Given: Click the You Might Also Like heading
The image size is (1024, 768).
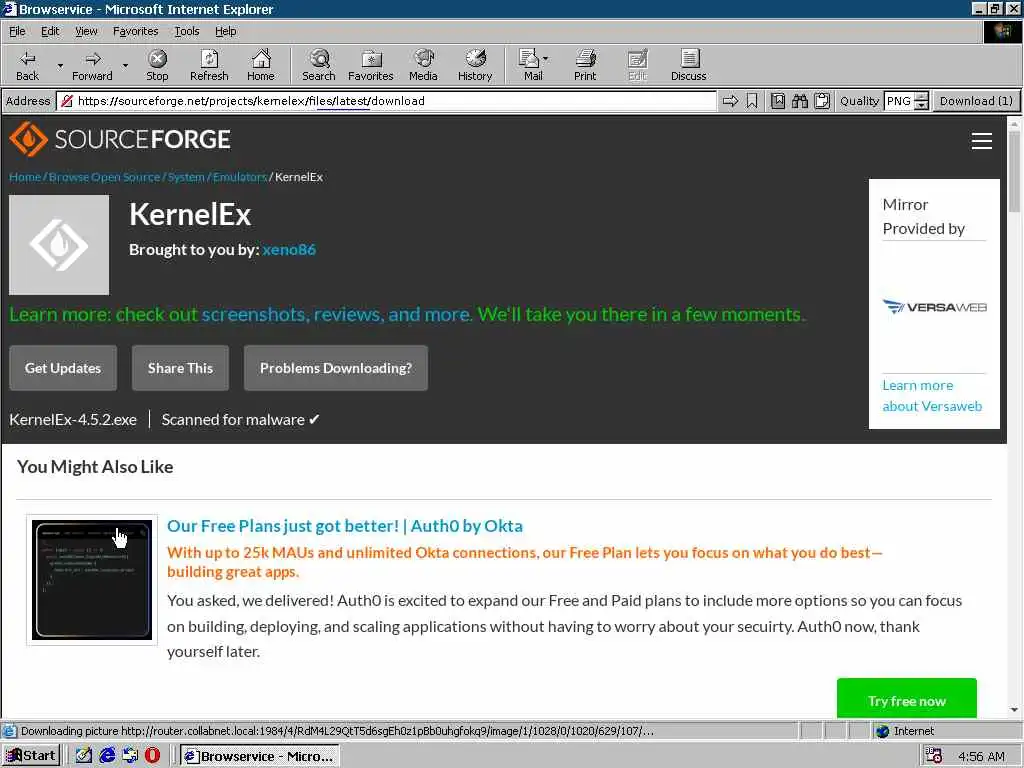Looking at the screenshot, I should coord(95,466).
